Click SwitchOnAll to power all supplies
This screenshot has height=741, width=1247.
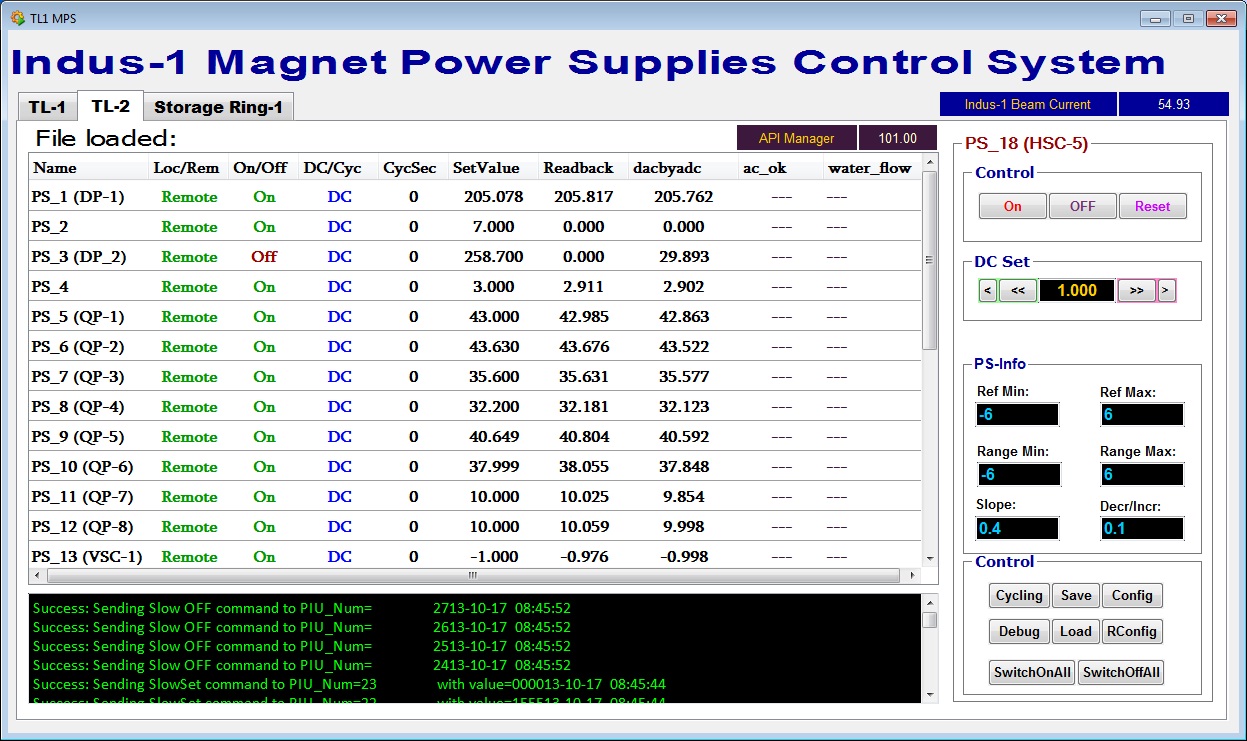(x=1032, y=673)
